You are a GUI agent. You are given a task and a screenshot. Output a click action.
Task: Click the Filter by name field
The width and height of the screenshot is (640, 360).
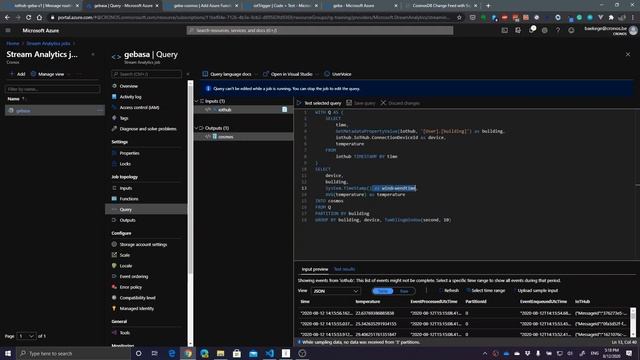[53, 89]
